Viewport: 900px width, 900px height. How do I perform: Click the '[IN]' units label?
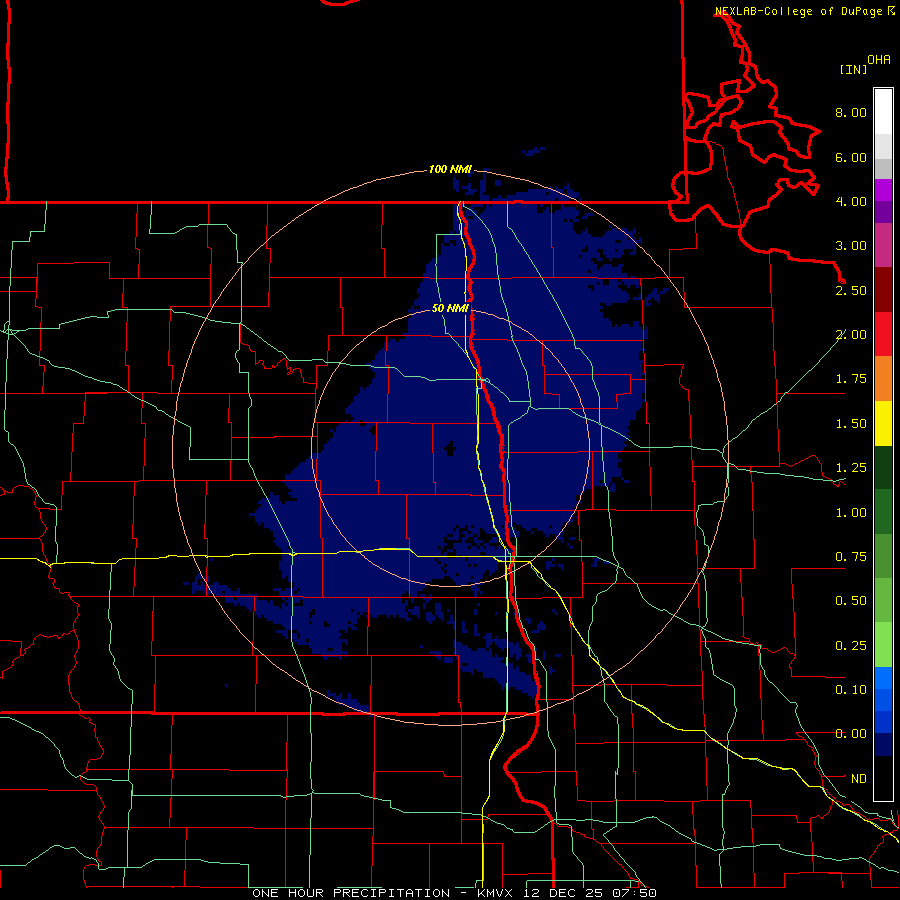854,69
